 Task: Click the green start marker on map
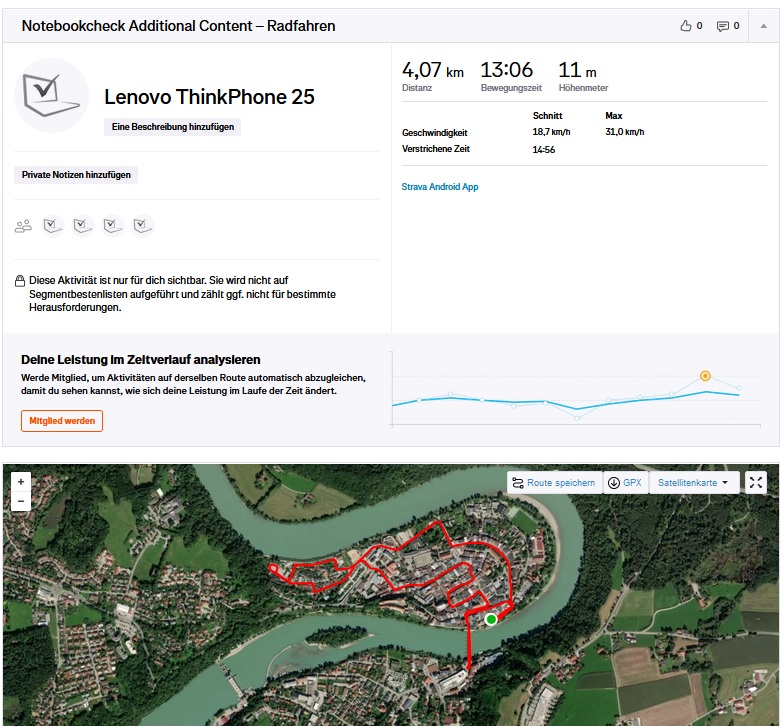pos(491,620)
